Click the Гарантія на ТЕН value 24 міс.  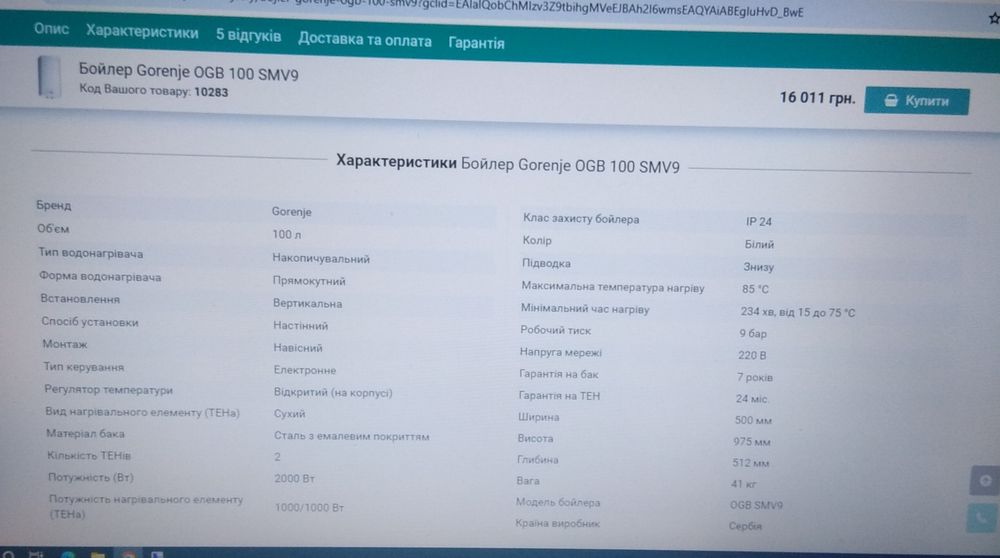[751, 399]
